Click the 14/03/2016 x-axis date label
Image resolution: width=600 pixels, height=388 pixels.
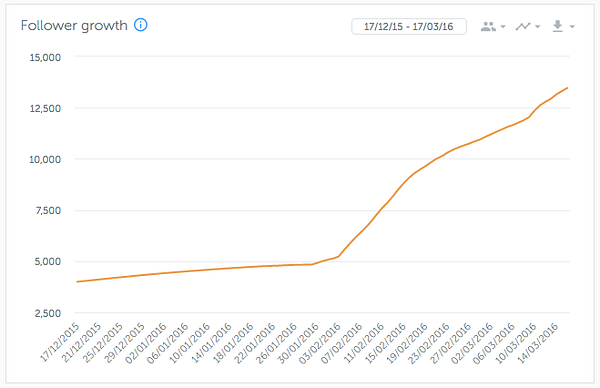537,342
